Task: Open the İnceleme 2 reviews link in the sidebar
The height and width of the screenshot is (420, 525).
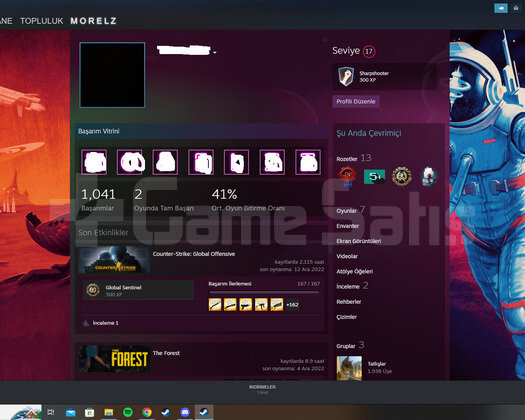Action: [352, 286]
